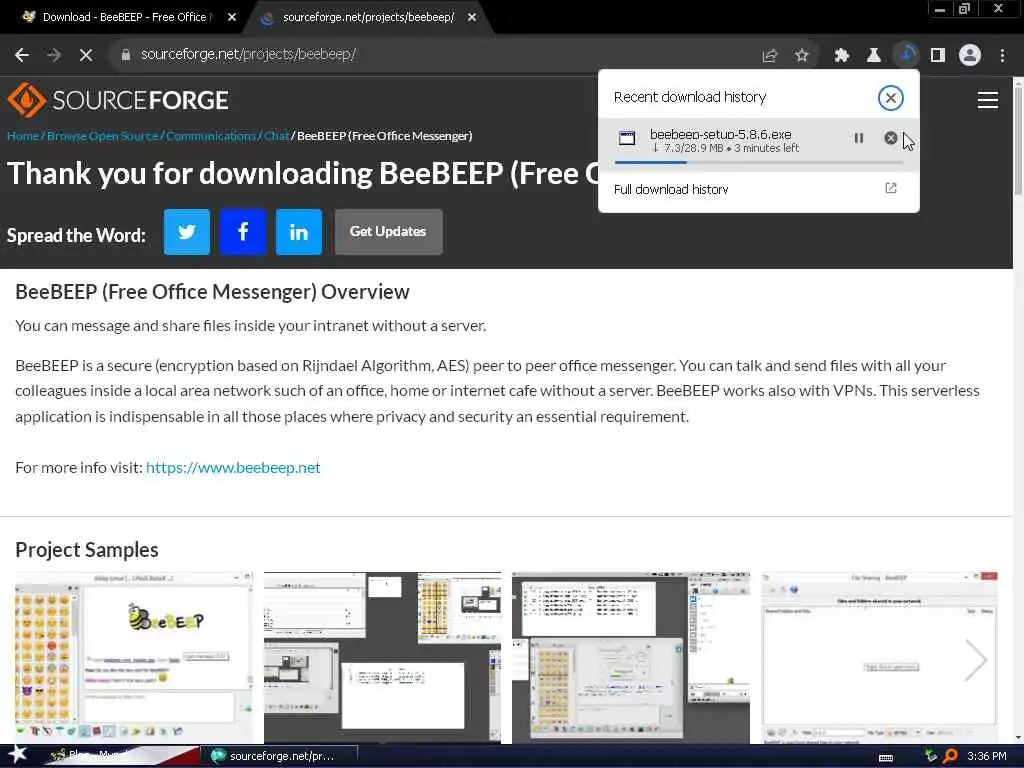Viewport: 1024px width, 768px height.
Task: Close the Download - BeeBEEP tab
Action: 232,18
